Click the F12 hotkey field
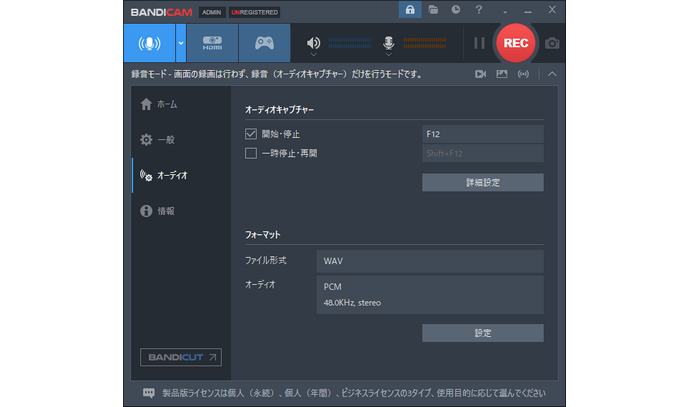Screen dimensions: 700x407 coord(482,133)
